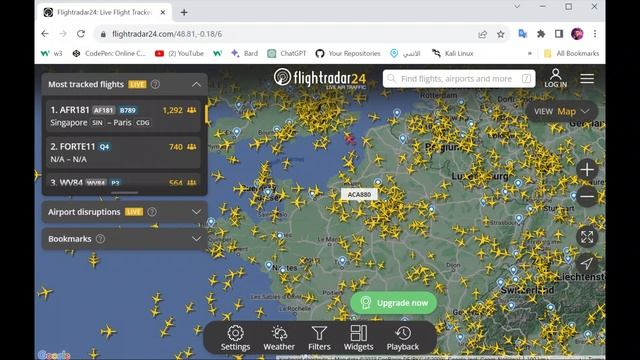Viewport: 640px width, 360px height.
Task: Toggle fullscreen map view
Action: 587,237
